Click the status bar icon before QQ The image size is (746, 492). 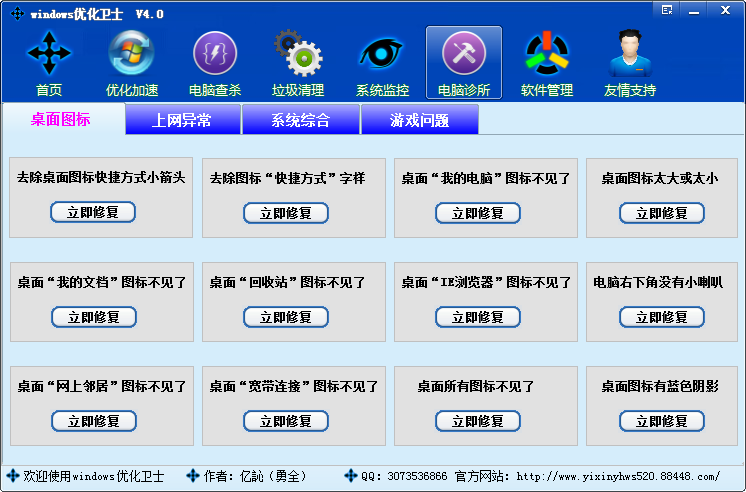click(351, 475)
